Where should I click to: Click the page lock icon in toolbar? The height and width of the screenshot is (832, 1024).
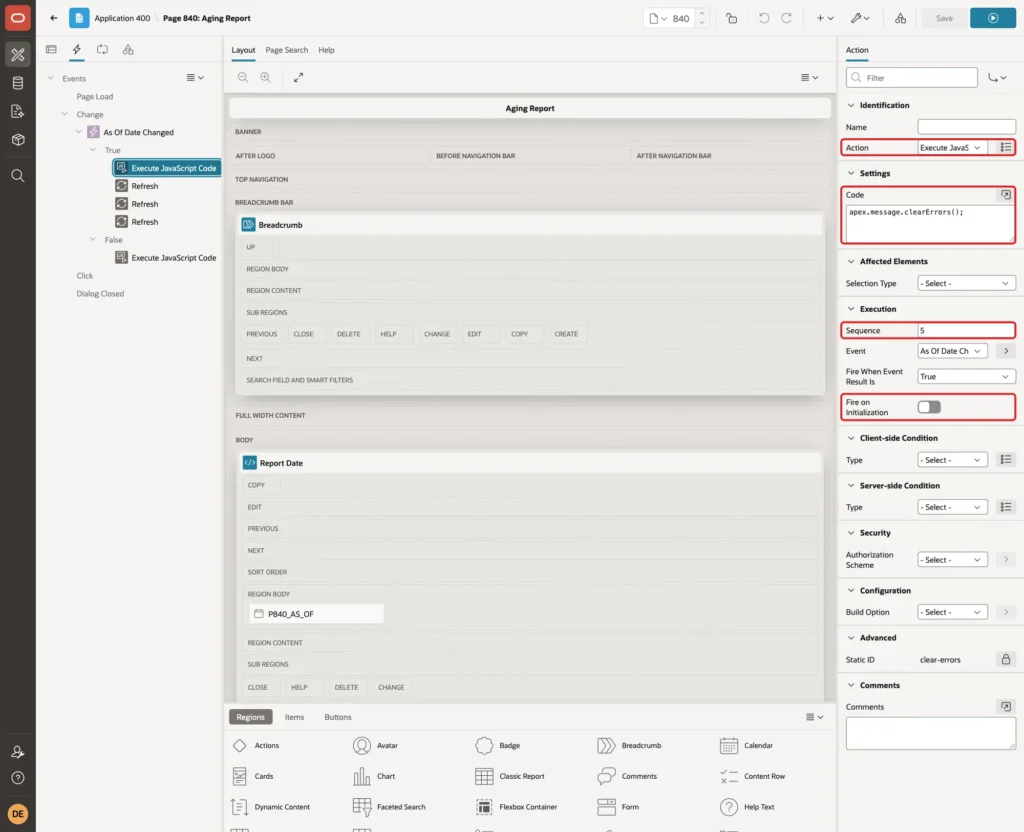731,18
